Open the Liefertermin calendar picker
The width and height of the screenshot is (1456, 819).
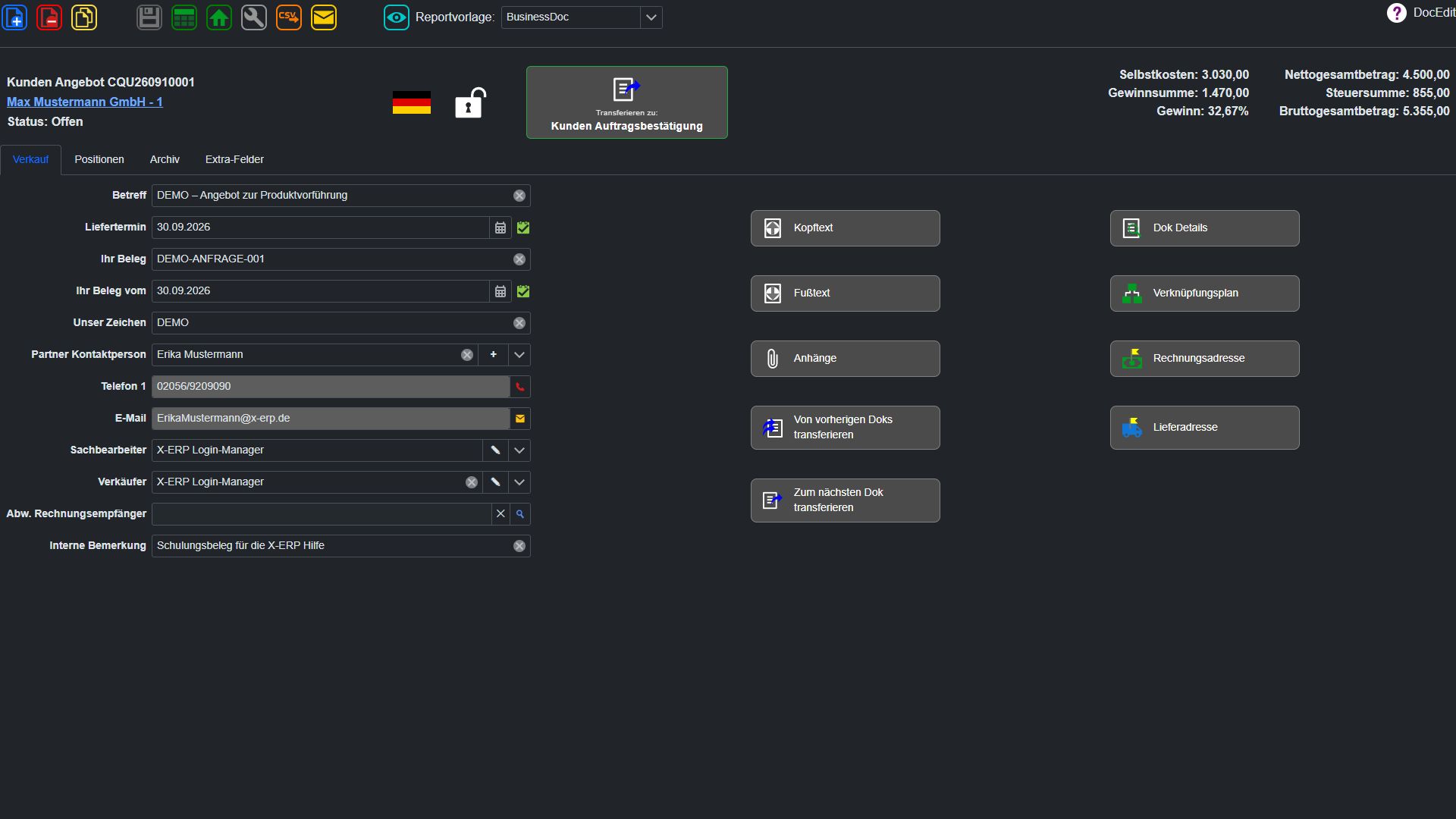click(500, 227)
